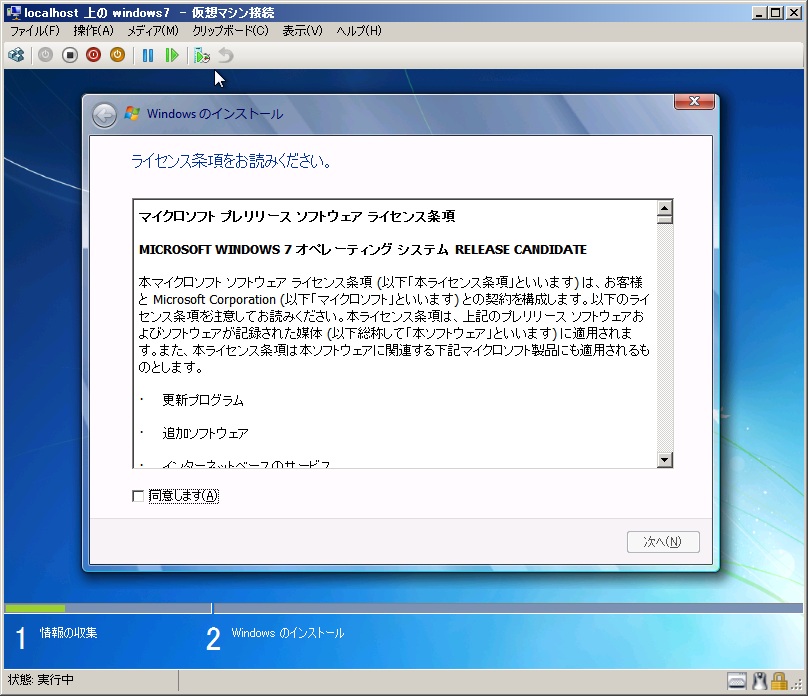Click the VM connection title bar icon

pyautogui.click(x=13, y=12)
